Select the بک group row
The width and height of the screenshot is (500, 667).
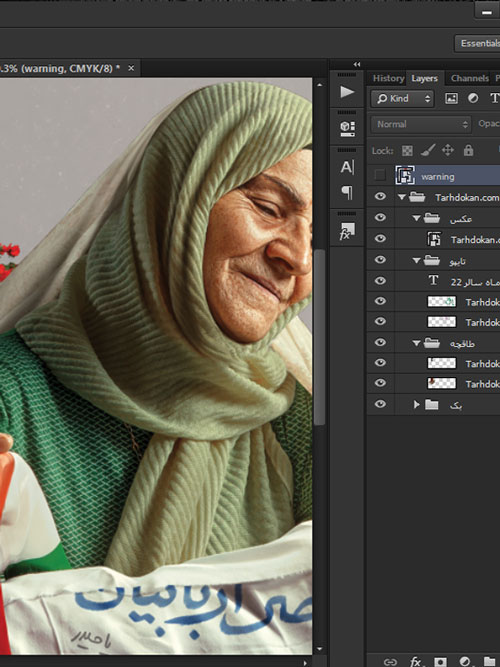click(433, 404)
